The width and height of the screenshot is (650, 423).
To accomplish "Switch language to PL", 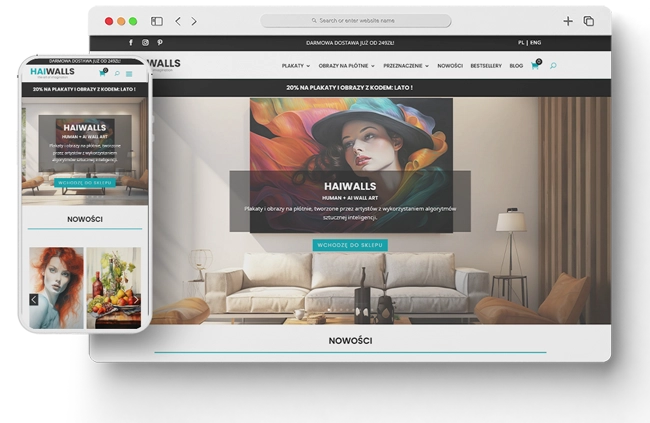I will (521, 42).
